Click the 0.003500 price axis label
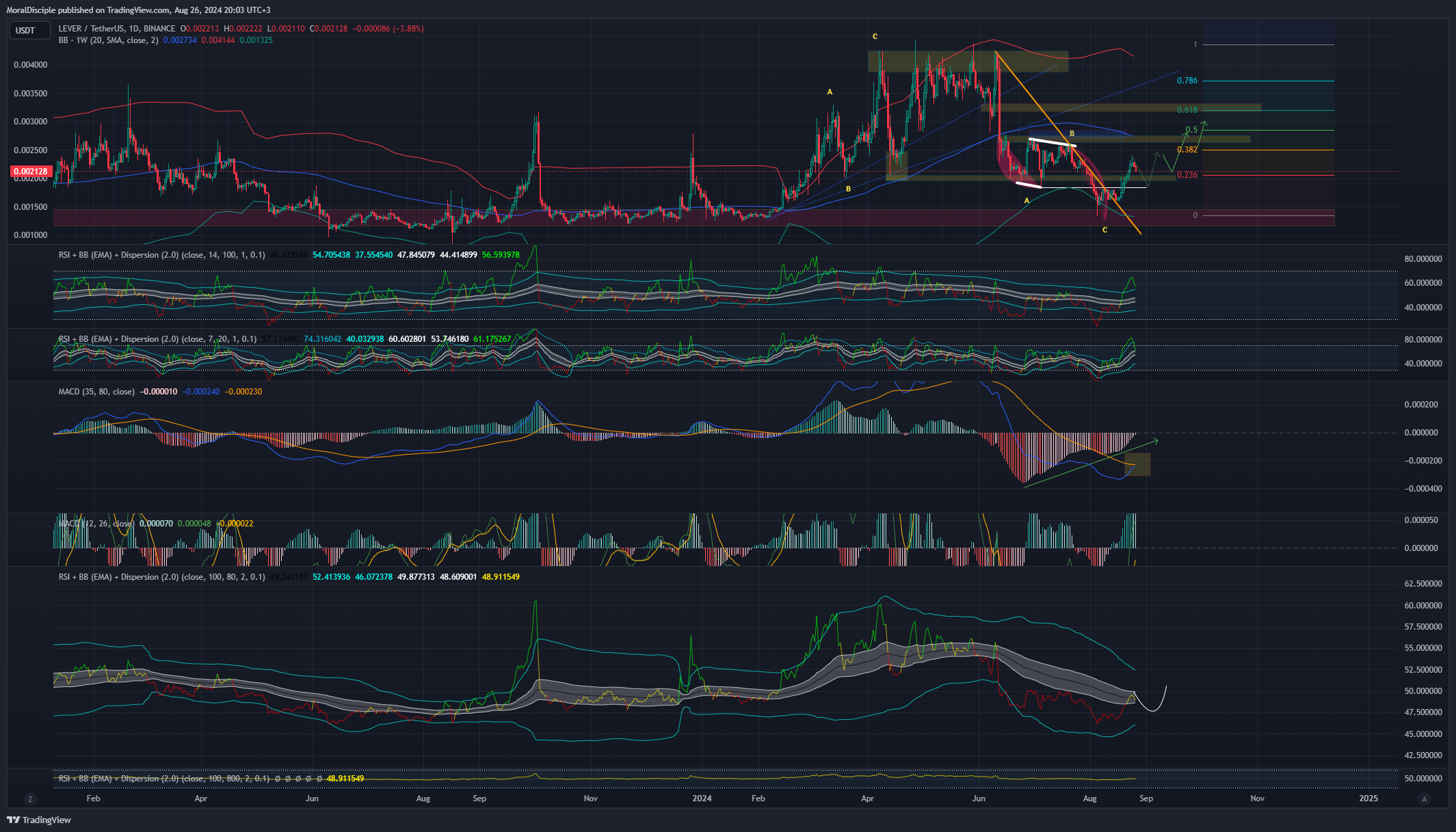This screenshot has height=832, width=1456. [x=31, y=94]
